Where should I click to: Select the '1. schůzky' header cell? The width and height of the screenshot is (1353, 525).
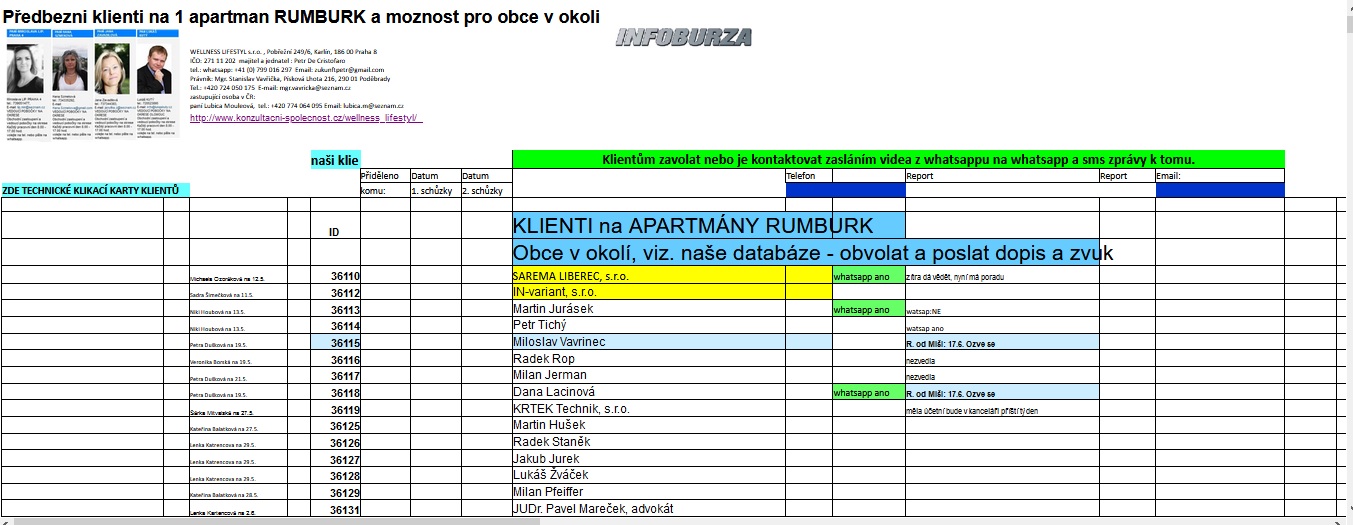(x=435, y=190)
